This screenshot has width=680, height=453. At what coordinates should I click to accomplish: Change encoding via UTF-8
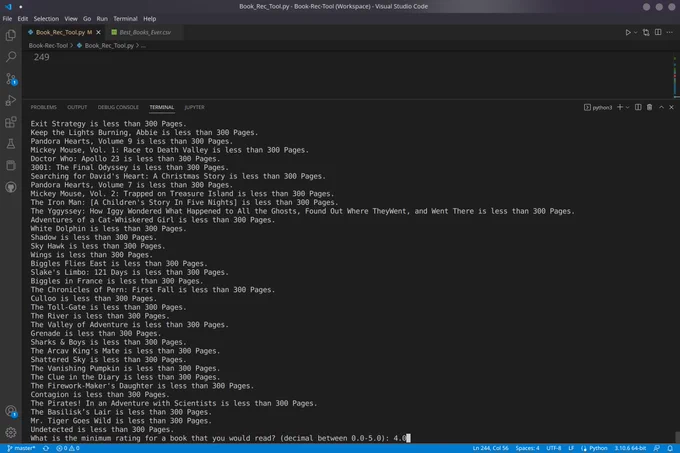554,448
